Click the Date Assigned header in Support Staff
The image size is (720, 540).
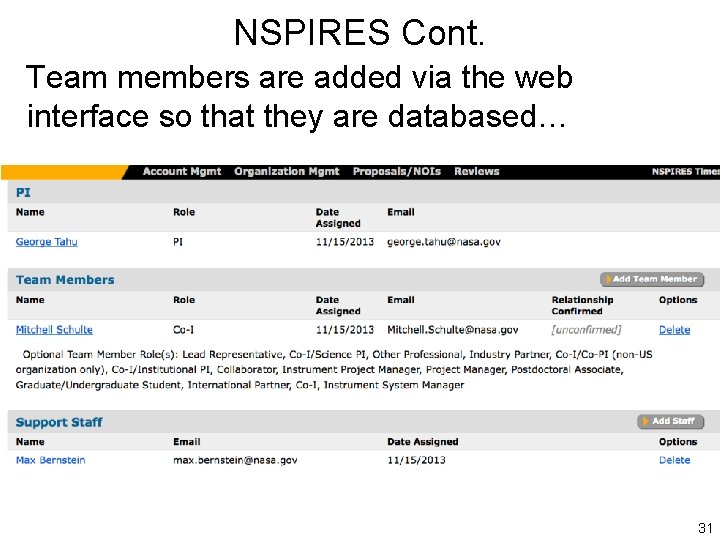coord(422,442)
